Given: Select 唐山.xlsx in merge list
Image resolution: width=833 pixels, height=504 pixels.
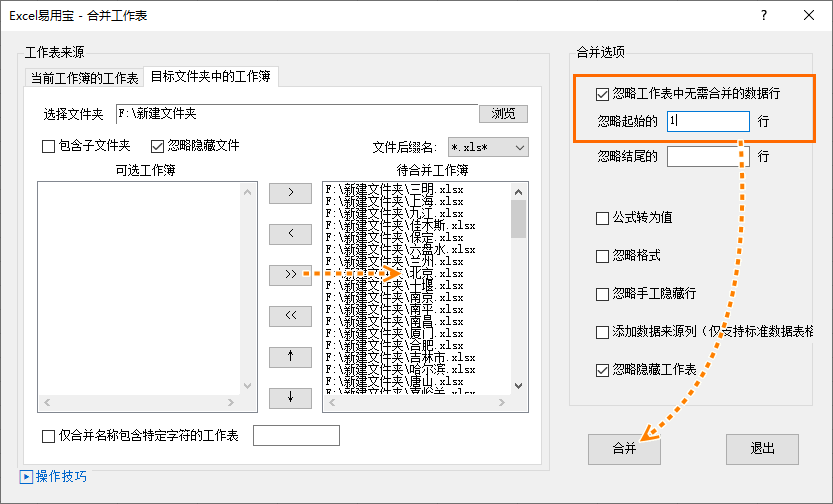Looking at the screenshot, I should pos(394,381).
